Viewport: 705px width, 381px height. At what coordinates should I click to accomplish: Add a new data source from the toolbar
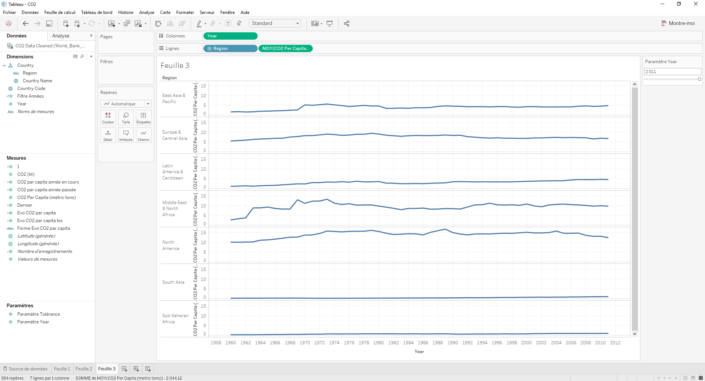pos(66,23)
